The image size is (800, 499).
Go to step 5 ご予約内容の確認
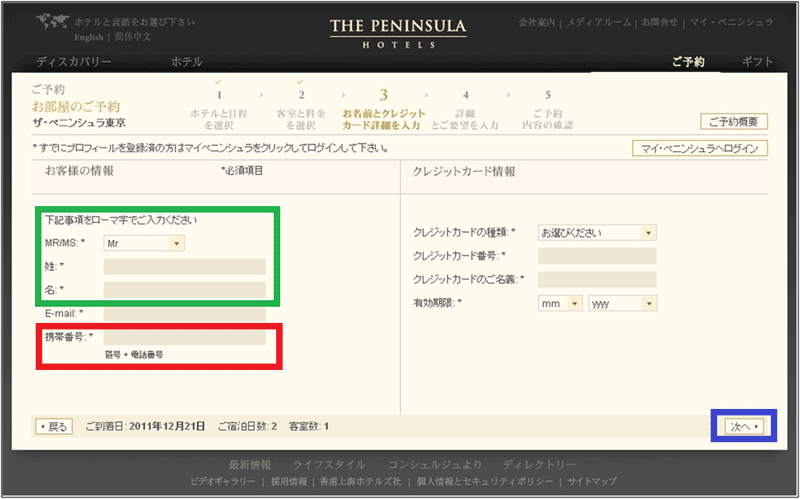547,111
